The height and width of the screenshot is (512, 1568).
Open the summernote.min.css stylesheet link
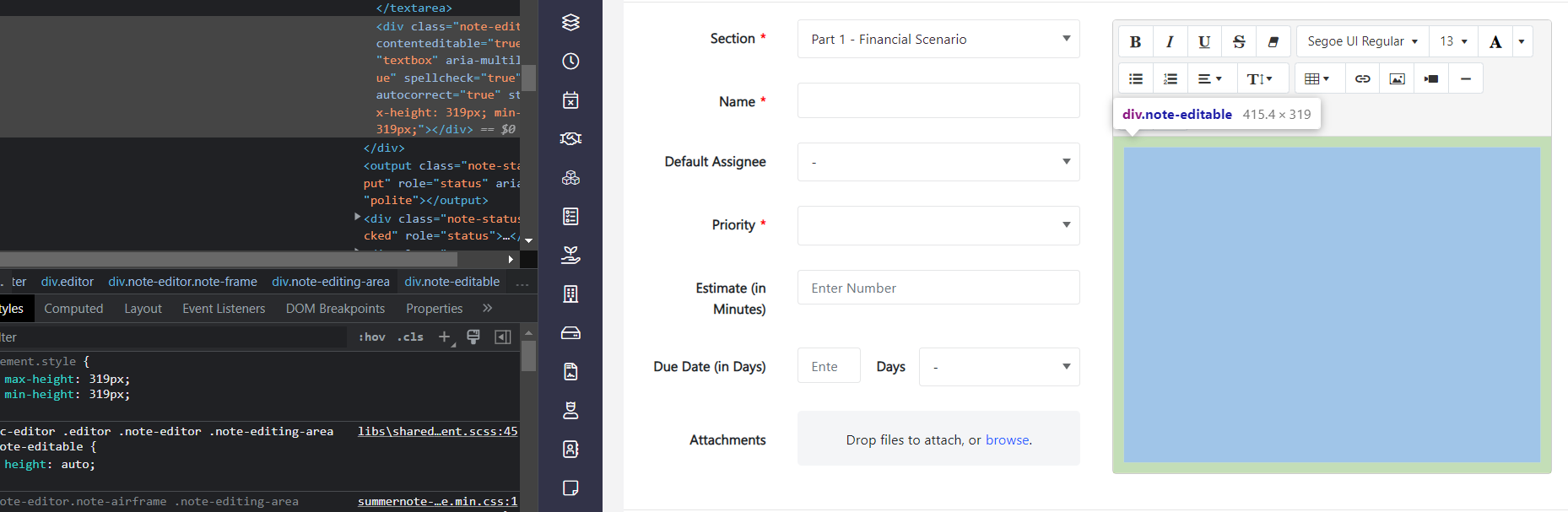point(437,501)
